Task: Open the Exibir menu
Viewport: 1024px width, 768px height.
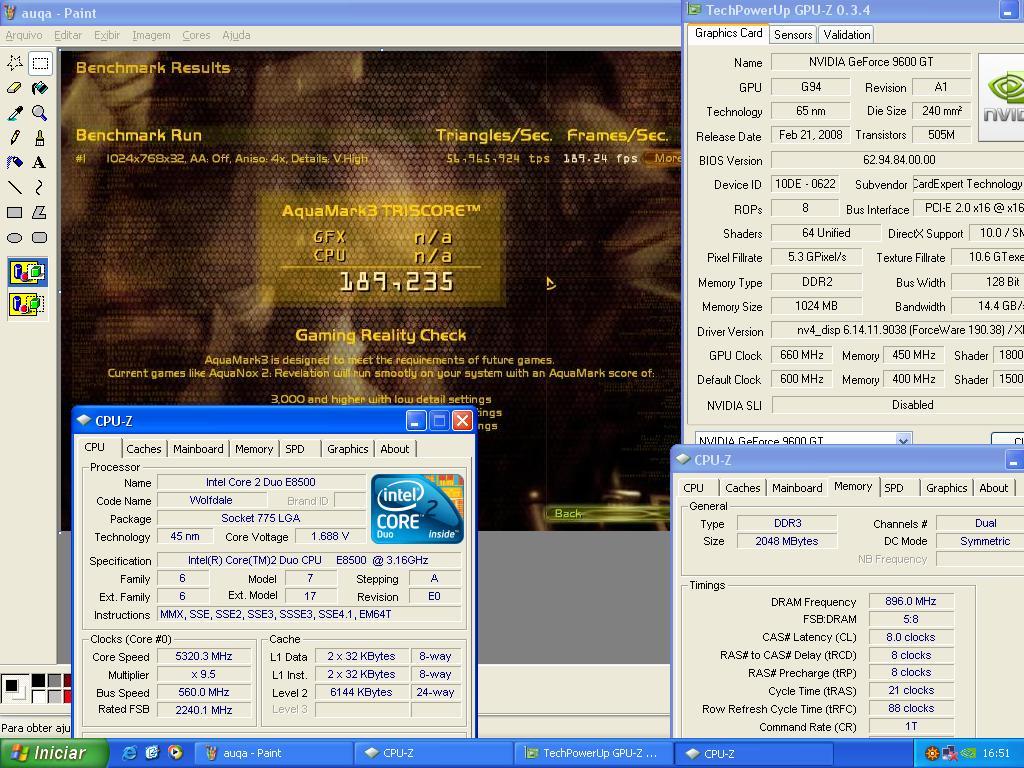Action: click(x=106, y=35)
